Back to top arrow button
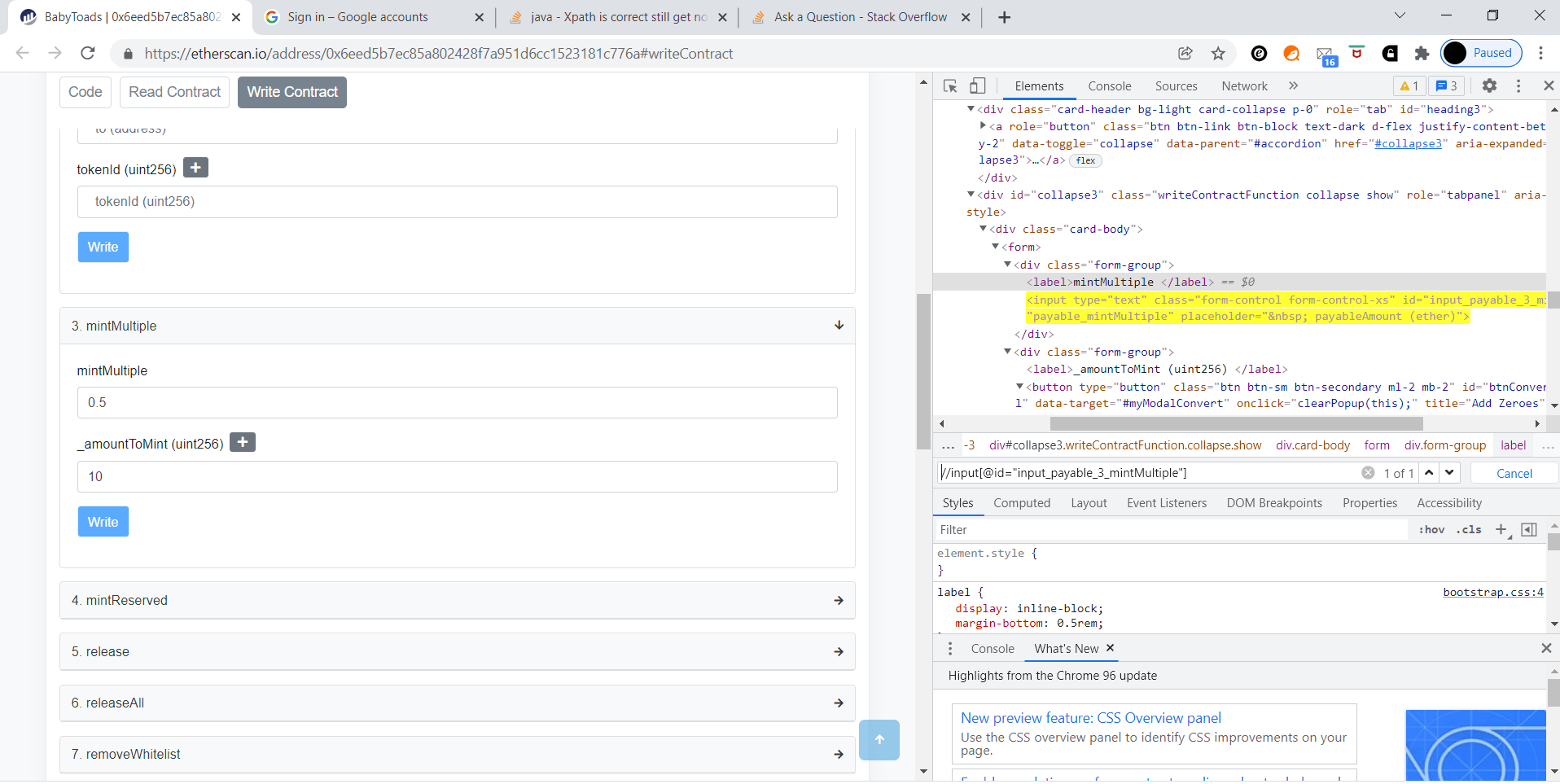The height and width of the screenshot is (784, 1560). (879, 739)
